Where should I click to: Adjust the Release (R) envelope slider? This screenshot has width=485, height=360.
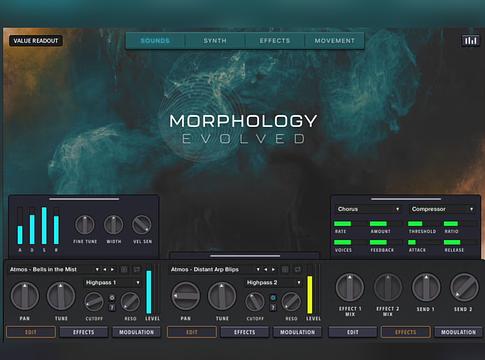tap(56, 226)
